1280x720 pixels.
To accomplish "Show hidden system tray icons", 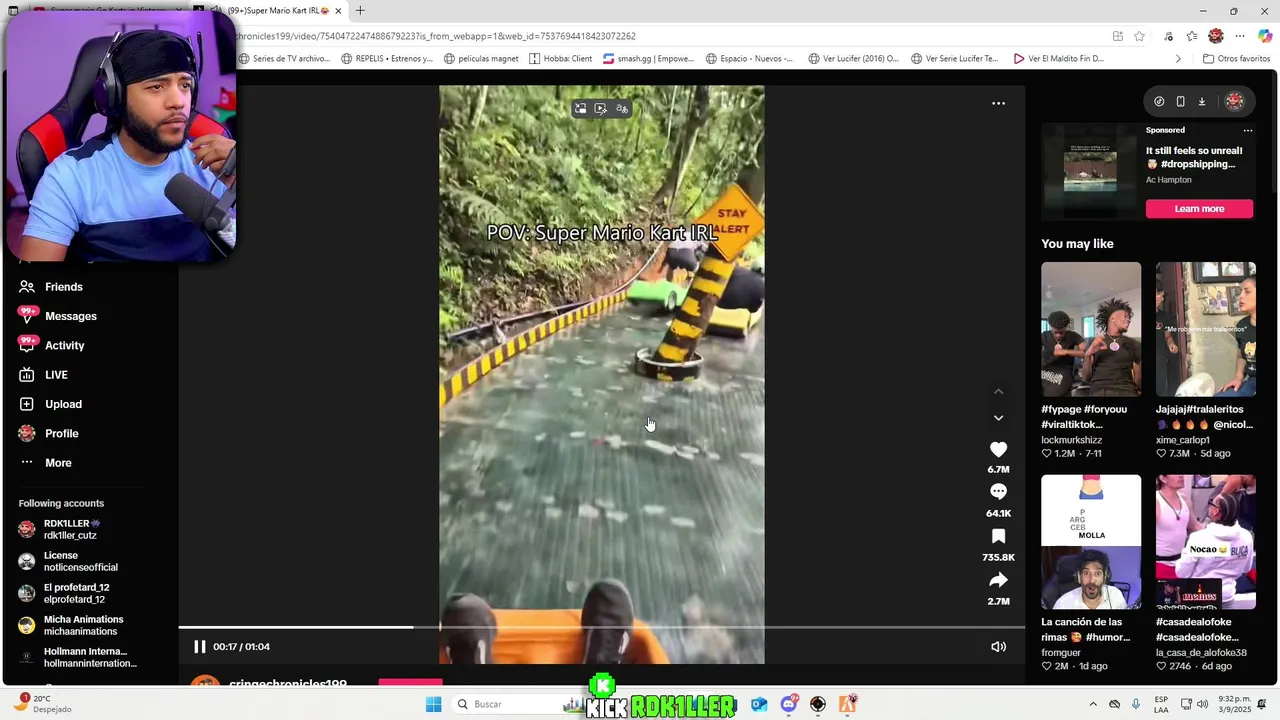I will [1092, 704].
